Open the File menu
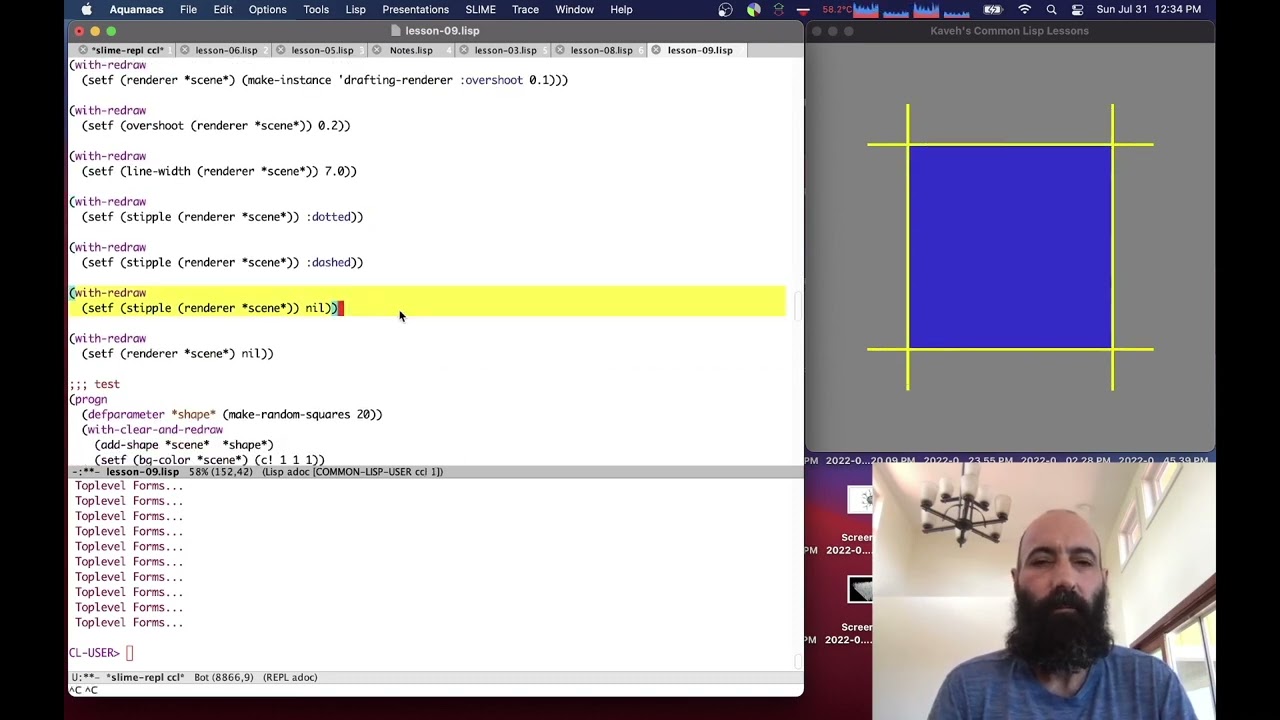The image size is (1280, 720). (x=188, y=9)
